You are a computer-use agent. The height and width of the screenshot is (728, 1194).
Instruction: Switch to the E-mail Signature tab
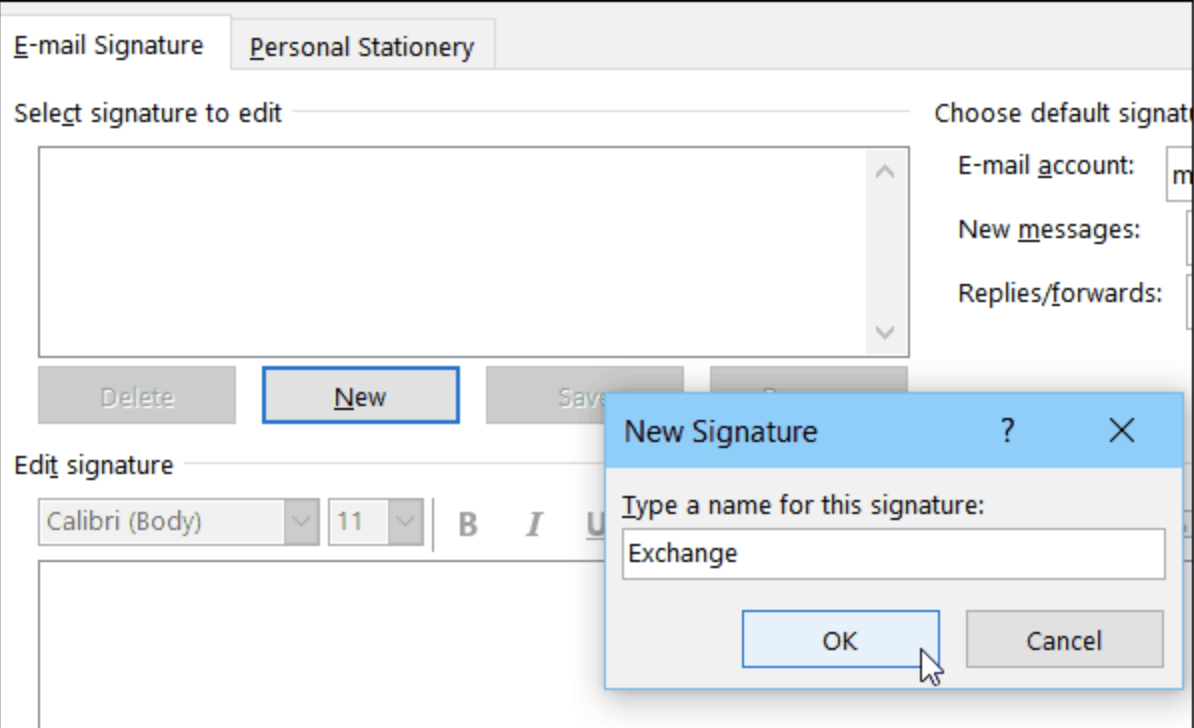click(109, 46)
